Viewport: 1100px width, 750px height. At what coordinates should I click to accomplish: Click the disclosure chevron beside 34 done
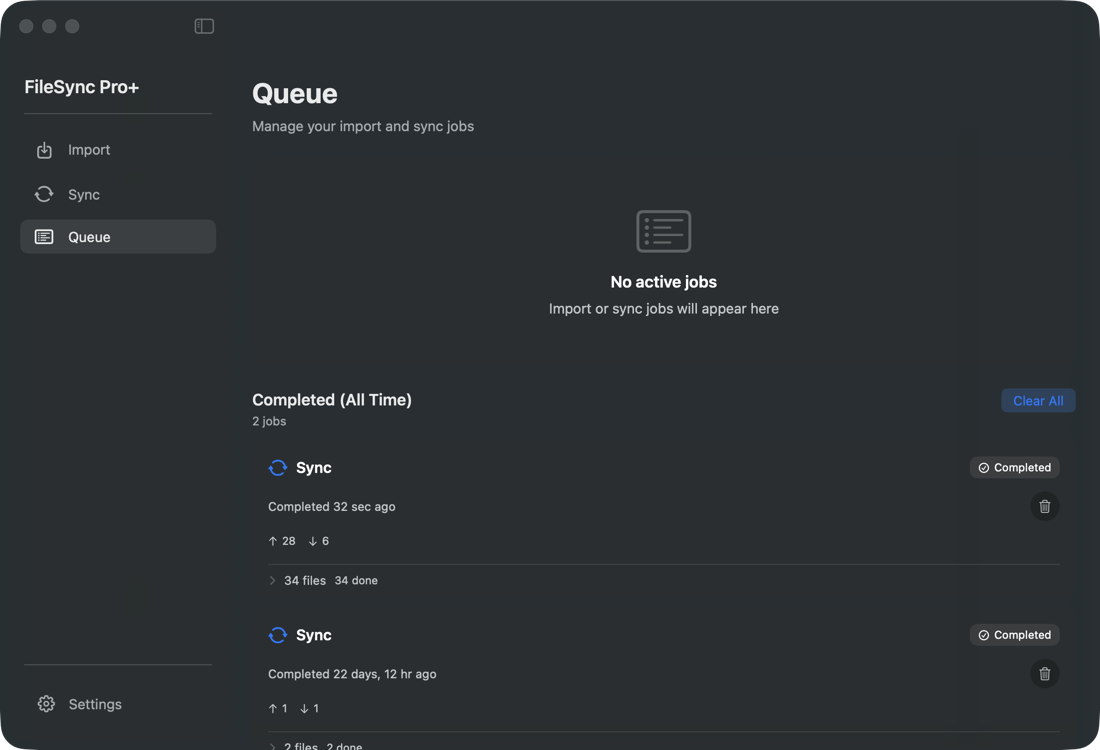click(272, 580)
